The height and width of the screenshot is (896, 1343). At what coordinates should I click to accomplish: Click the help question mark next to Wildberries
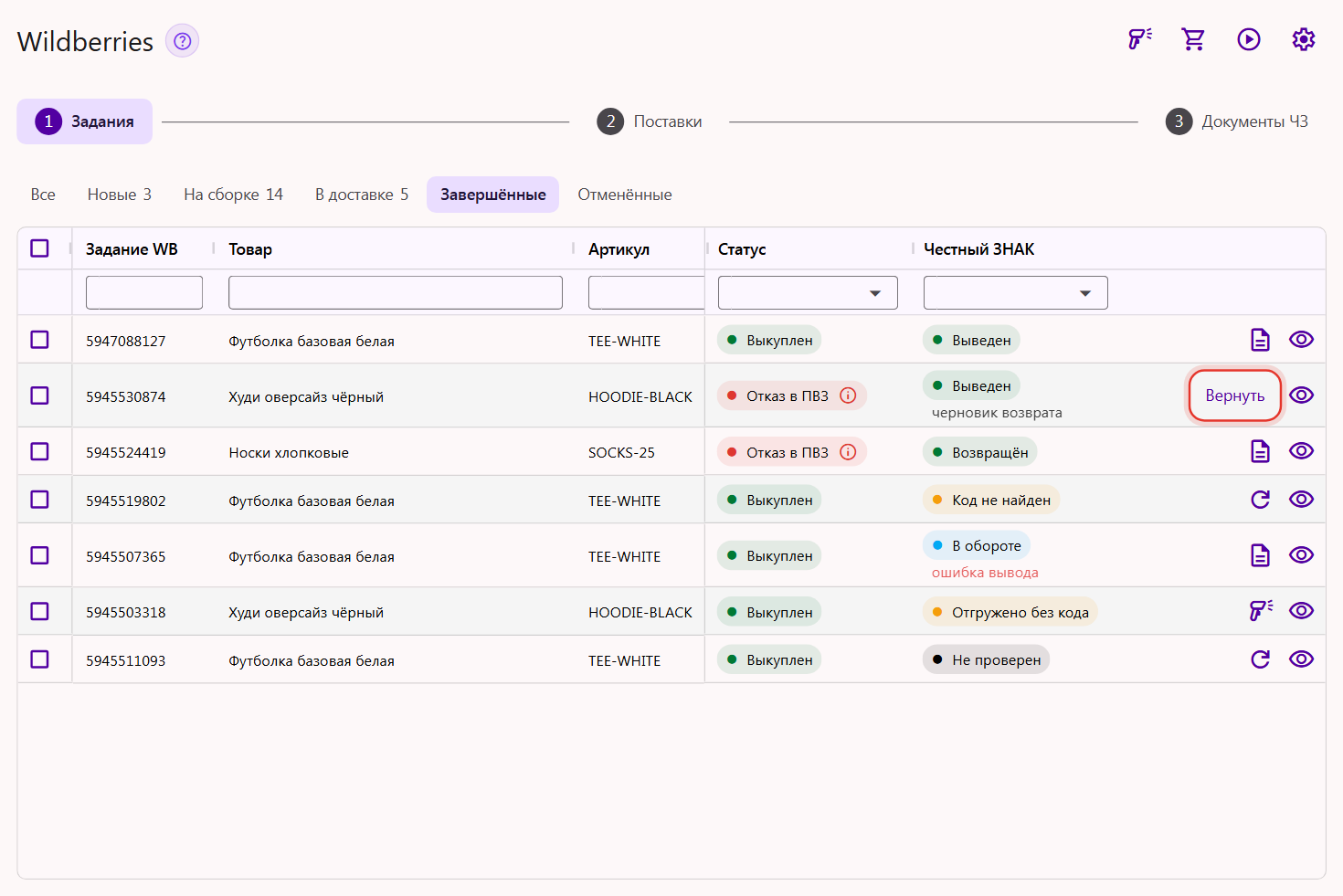tap(183, 41)
